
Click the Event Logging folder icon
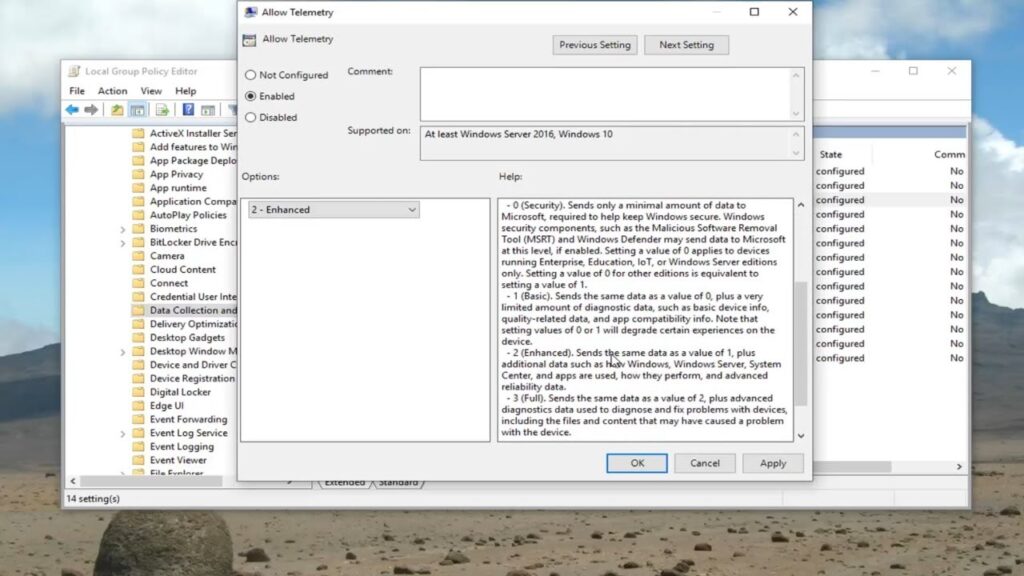point(138,447)
